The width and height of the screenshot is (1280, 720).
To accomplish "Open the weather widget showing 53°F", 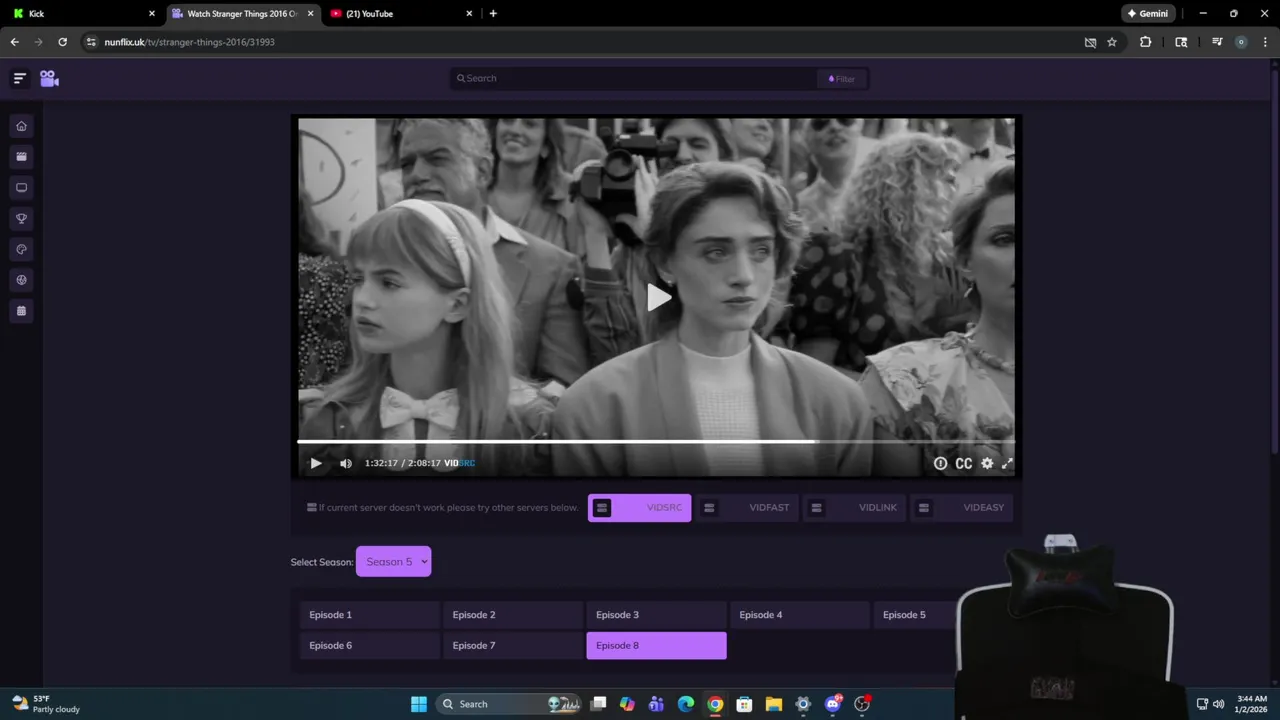I will [x=45, y=704].
